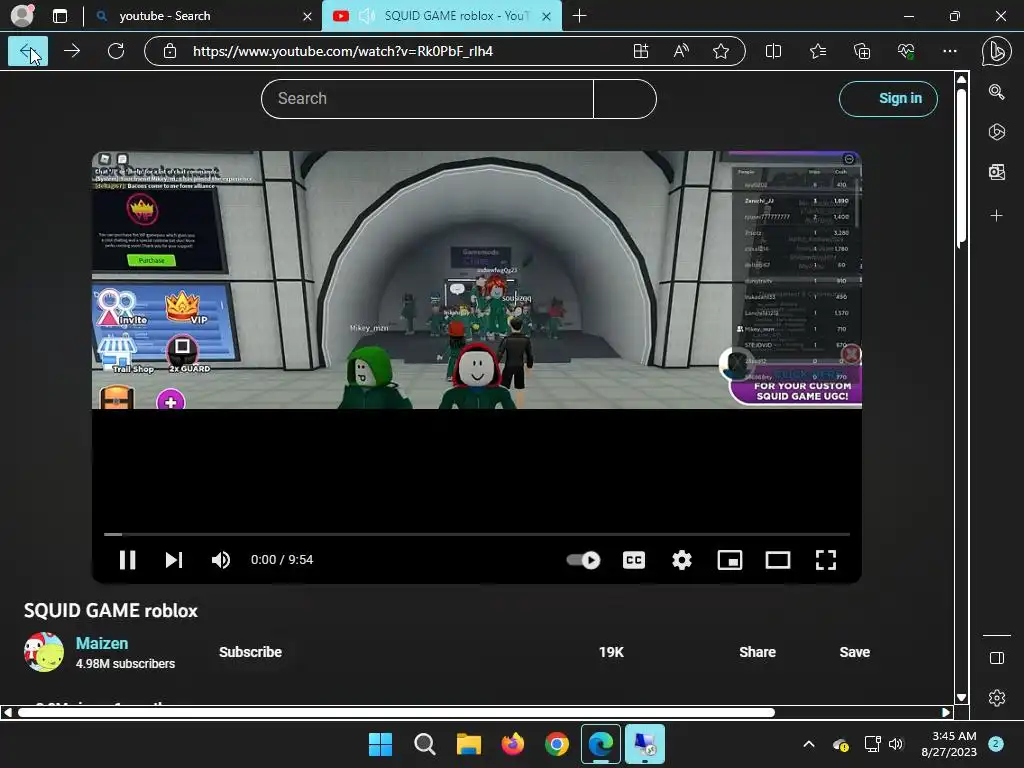Click the YouTube search submit button
This screenshot has width=1024, height=768.
625,99
